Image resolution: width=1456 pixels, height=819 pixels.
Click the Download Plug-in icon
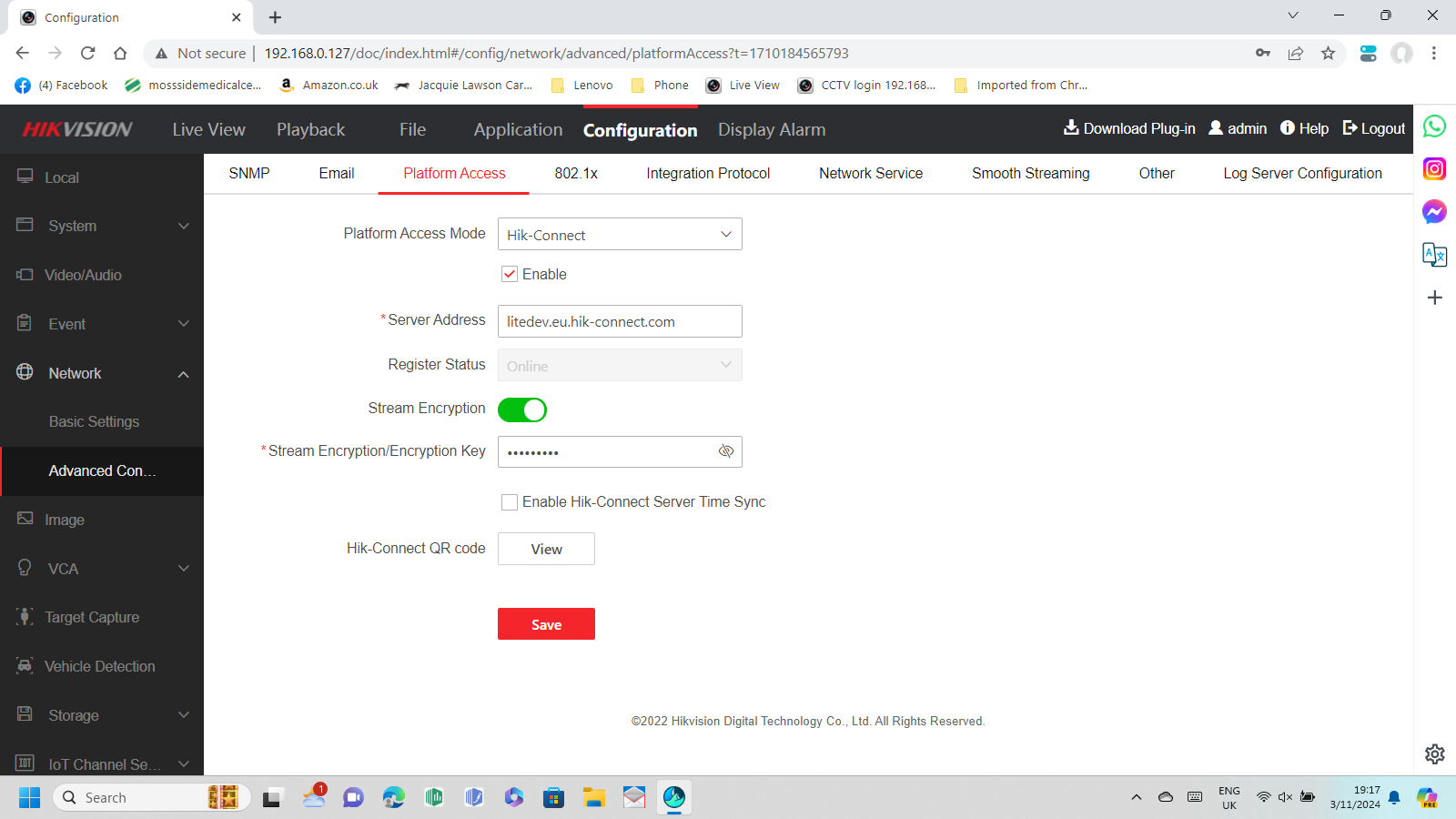coord(1071,128)
